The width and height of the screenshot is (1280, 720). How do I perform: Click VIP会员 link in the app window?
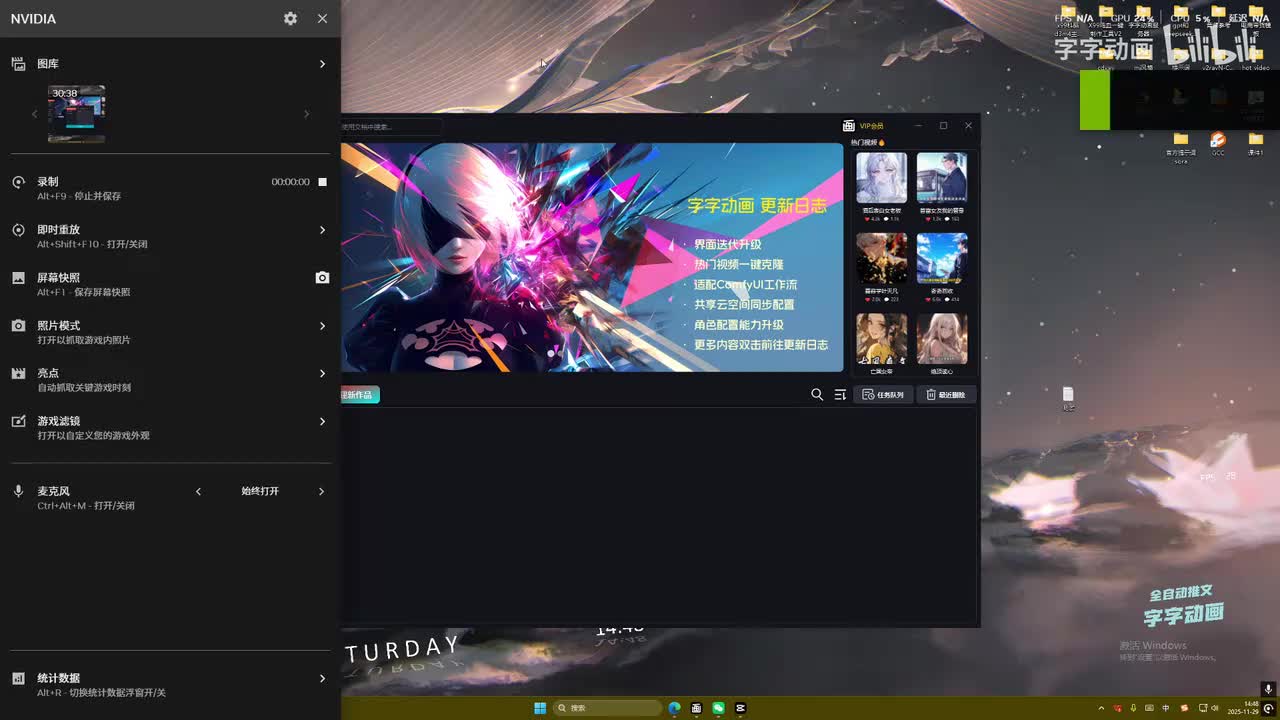pyautogui.click(x=872, y=126)
